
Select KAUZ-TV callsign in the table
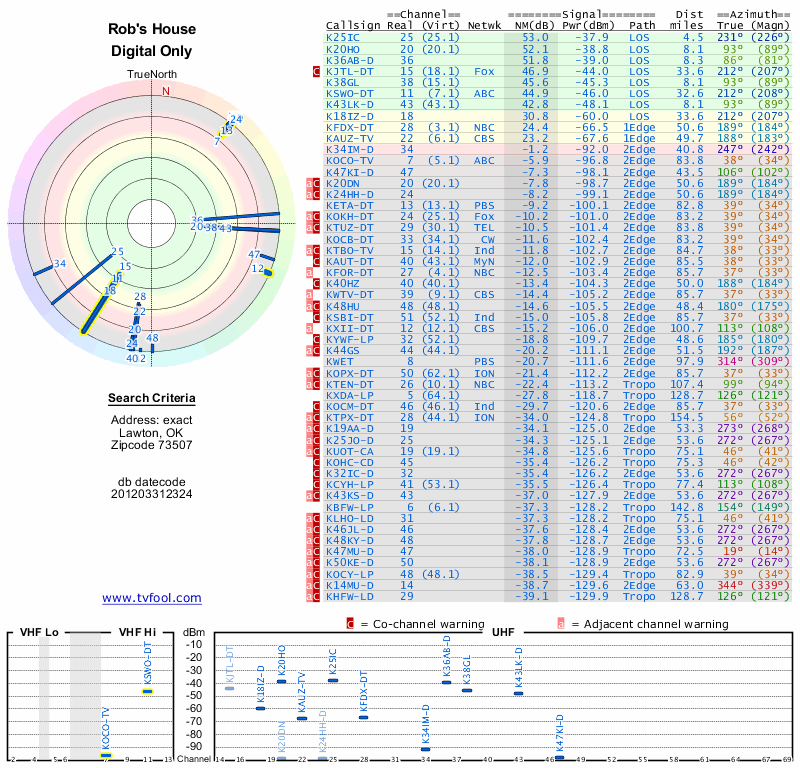point(349,138)
